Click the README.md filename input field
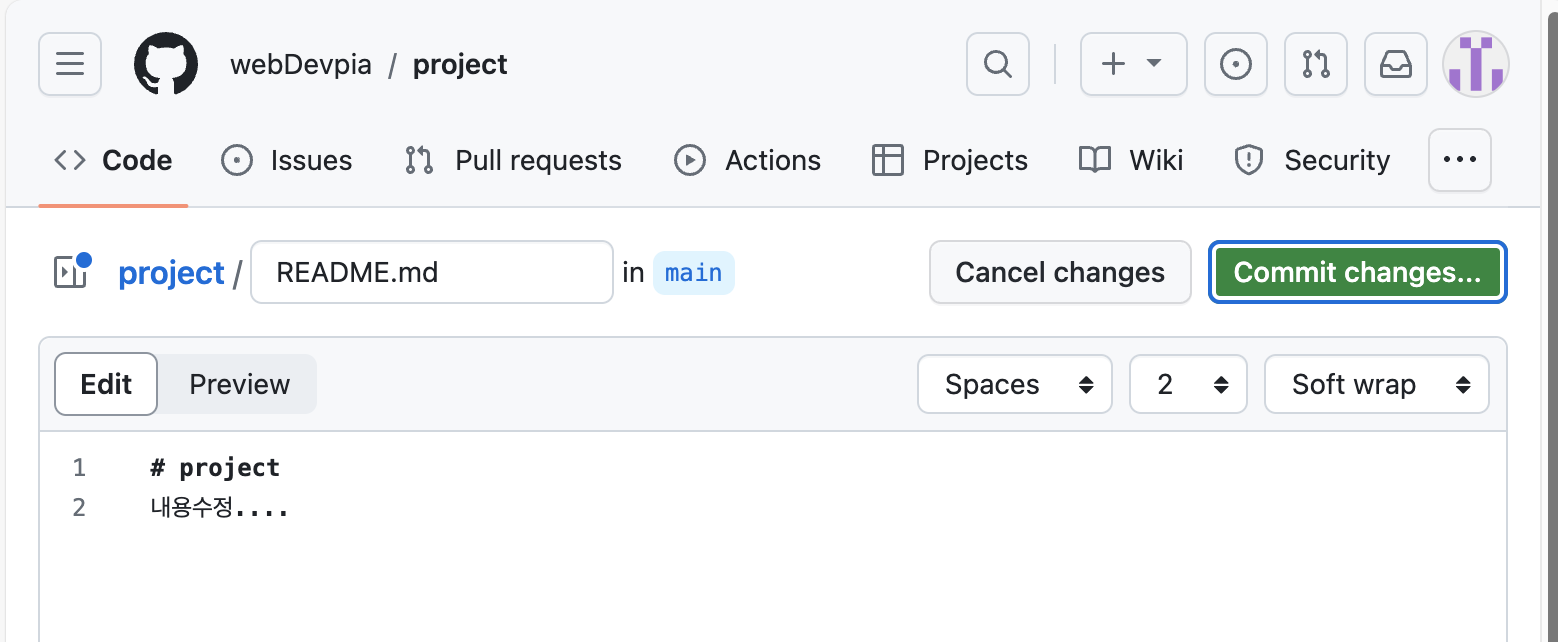The width and height of the screenshot is (1558, 642). click(x=431, y=272)
